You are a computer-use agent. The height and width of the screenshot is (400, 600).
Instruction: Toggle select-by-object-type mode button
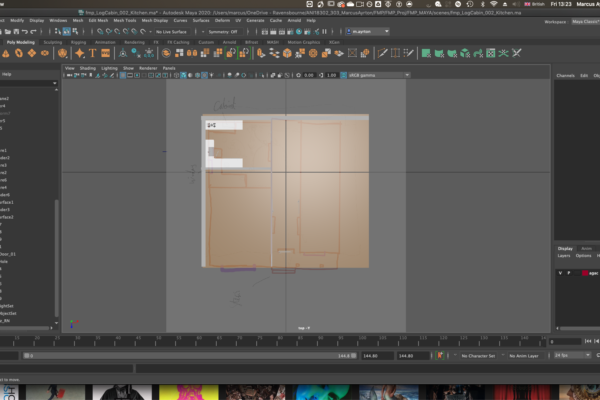click(x=67, y=31)
